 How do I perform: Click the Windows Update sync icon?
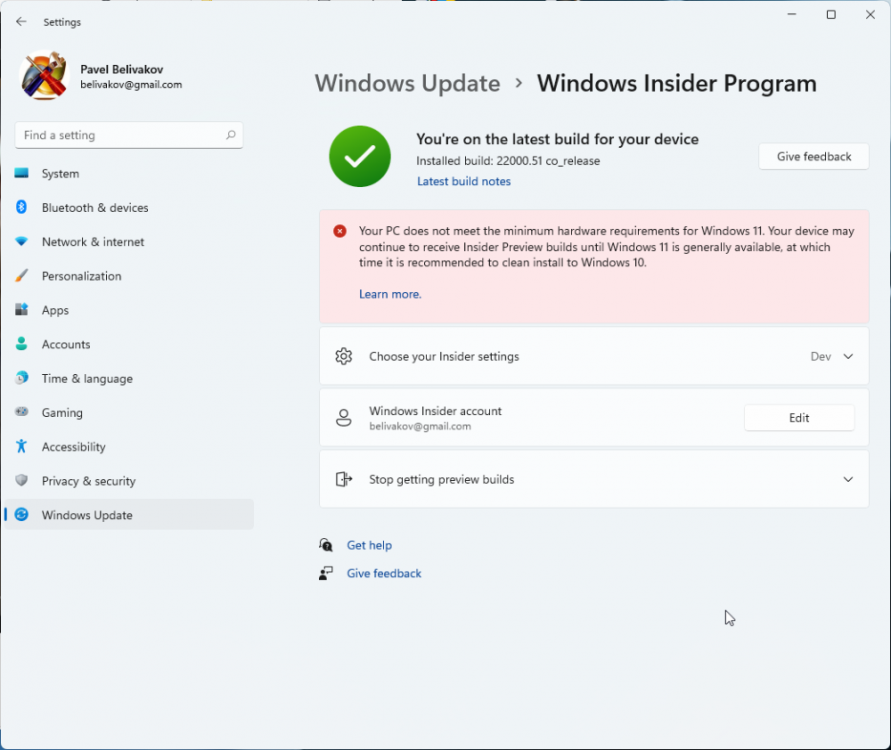(22, 515)
